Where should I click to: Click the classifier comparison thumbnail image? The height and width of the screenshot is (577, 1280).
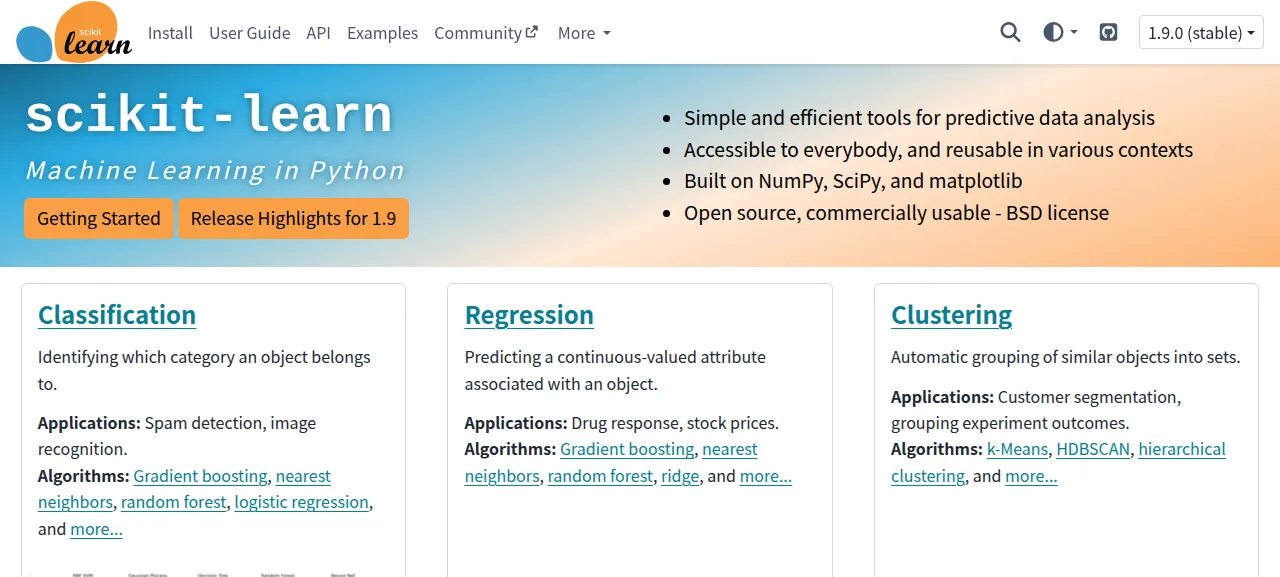click(x=213, y=572)
